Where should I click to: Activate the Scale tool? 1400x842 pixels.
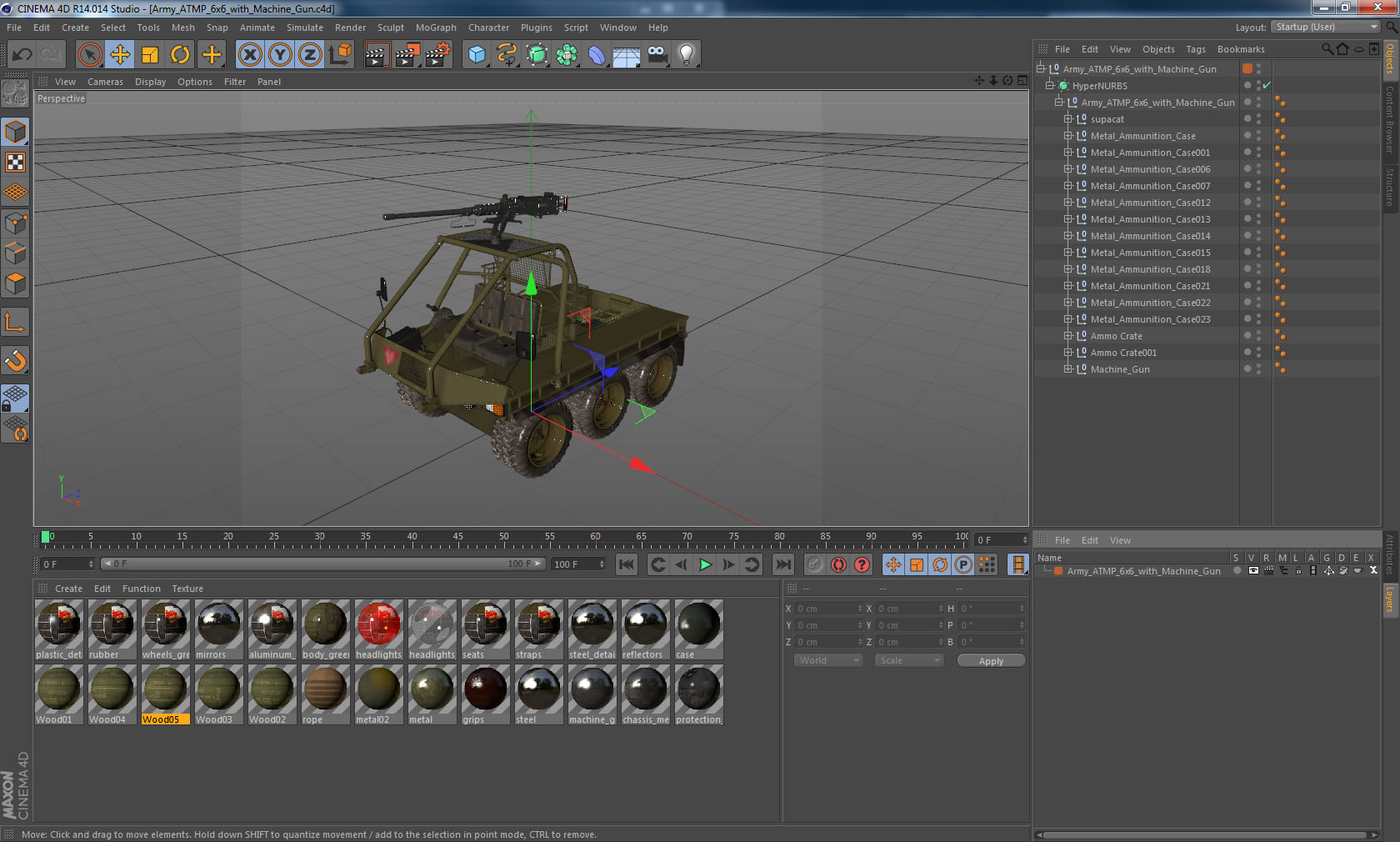tap(150, 55)
